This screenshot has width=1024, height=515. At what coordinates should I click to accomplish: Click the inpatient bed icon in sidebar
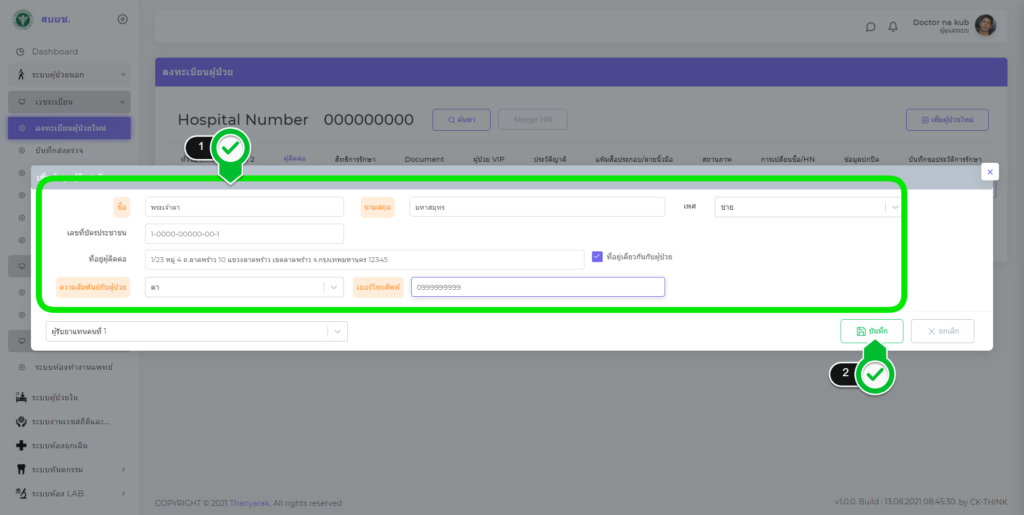[21, 397]
